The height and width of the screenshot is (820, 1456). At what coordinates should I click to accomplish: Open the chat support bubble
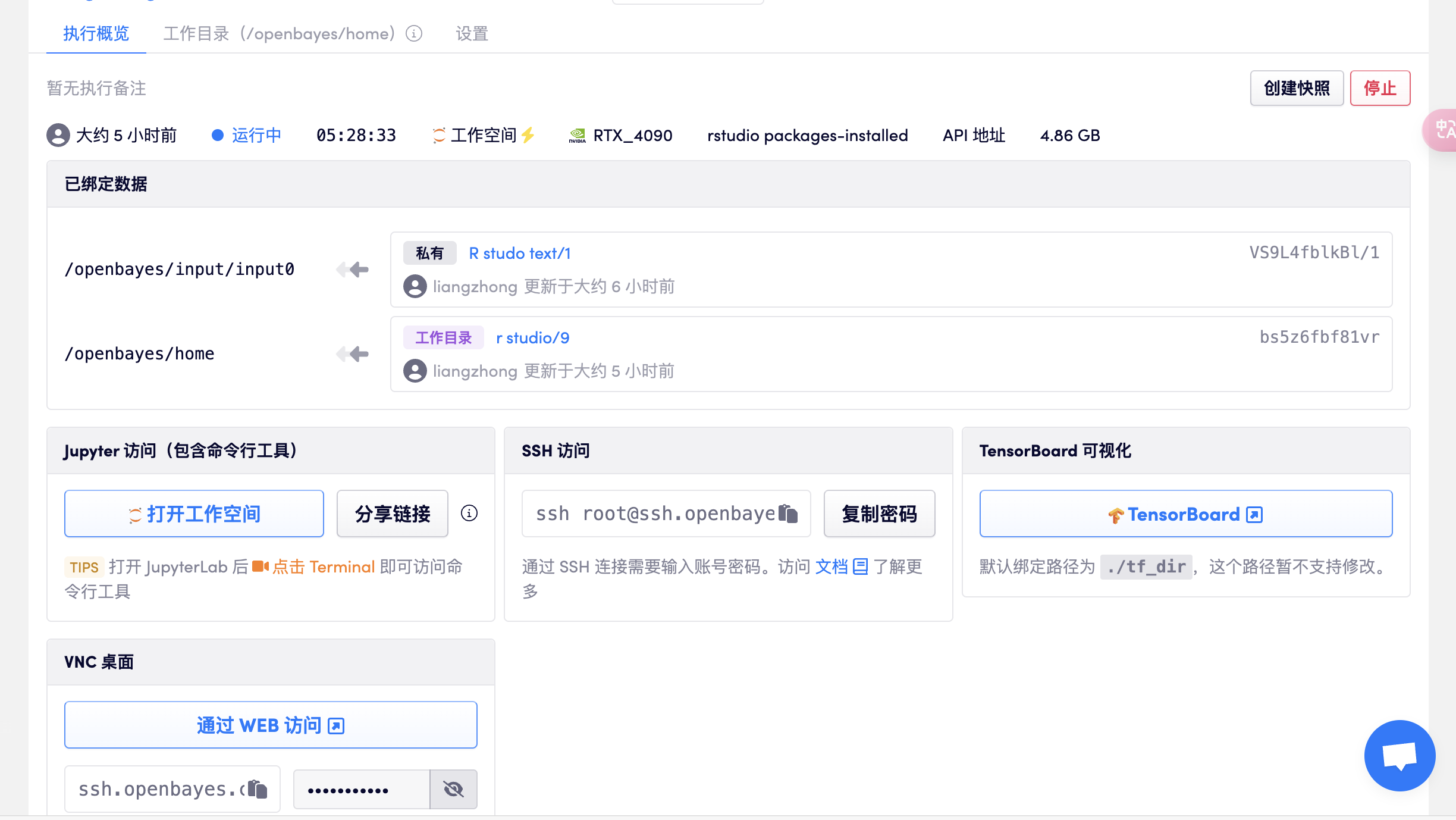[1399, 755]
